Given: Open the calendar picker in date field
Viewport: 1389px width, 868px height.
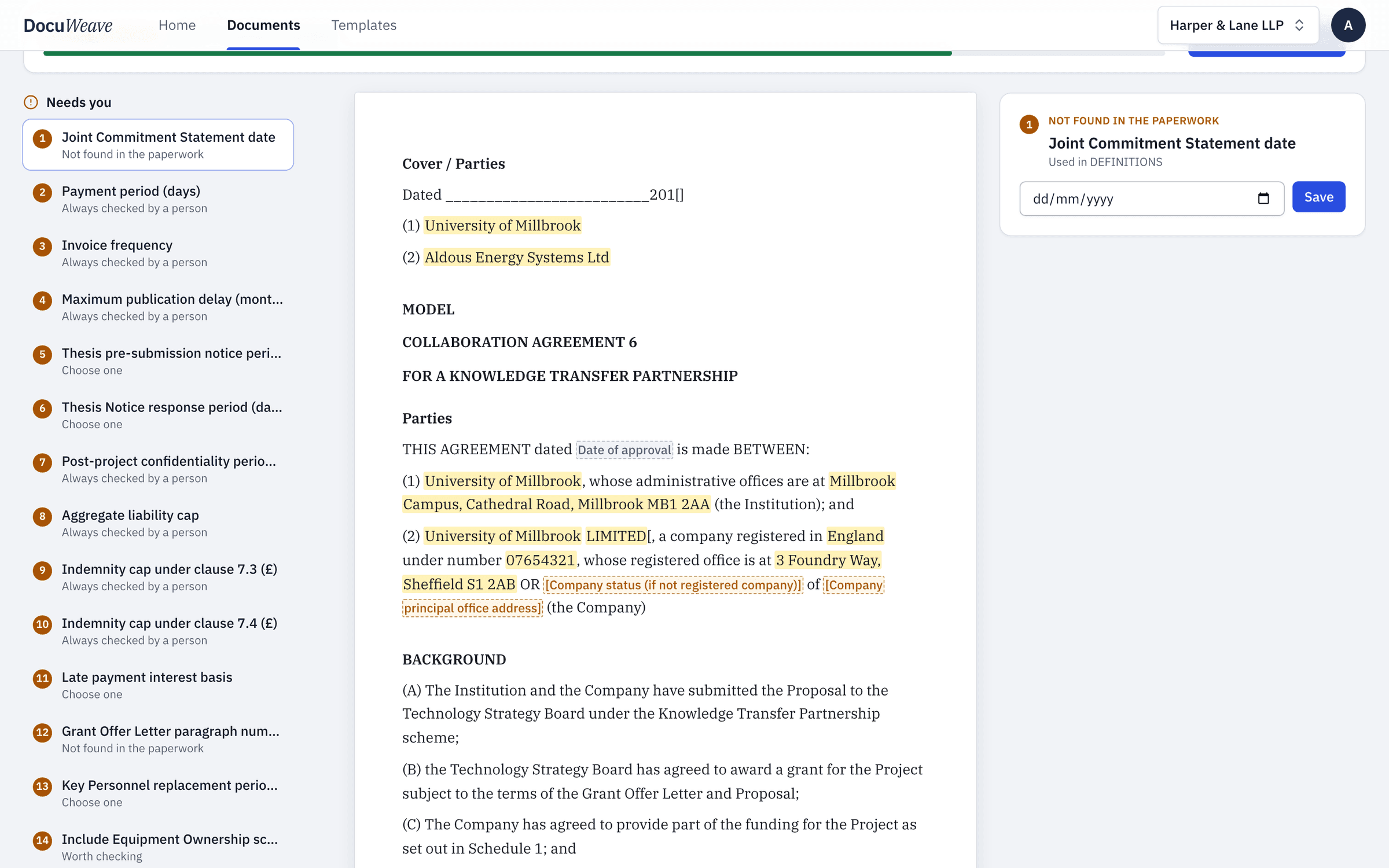Looking at the screenshot, I should pyautogui.click(x=1263, y=198).
